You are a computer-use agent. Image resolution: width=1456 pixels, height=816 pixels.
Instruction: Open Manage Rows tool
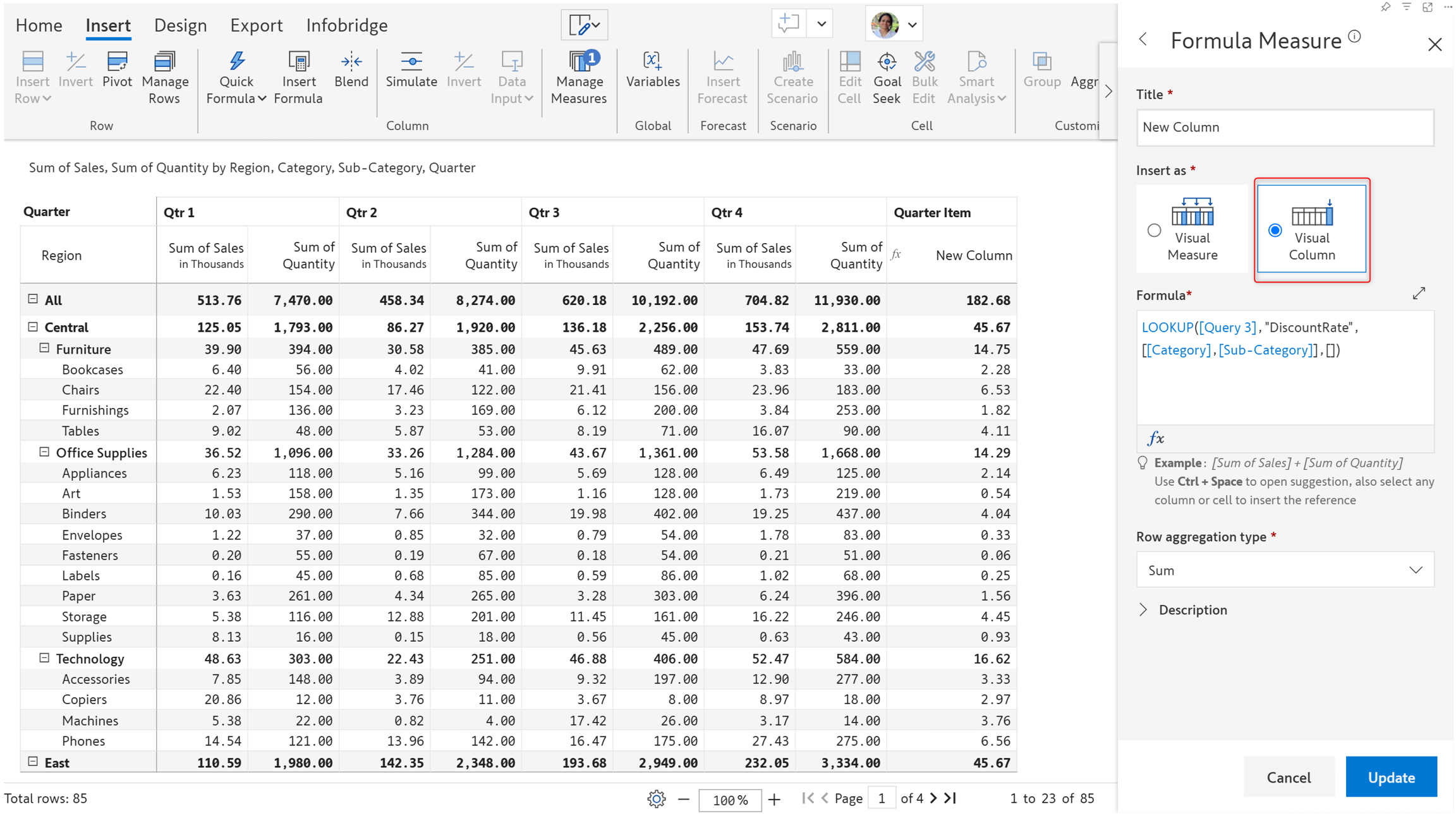click(x=164, y=77)
